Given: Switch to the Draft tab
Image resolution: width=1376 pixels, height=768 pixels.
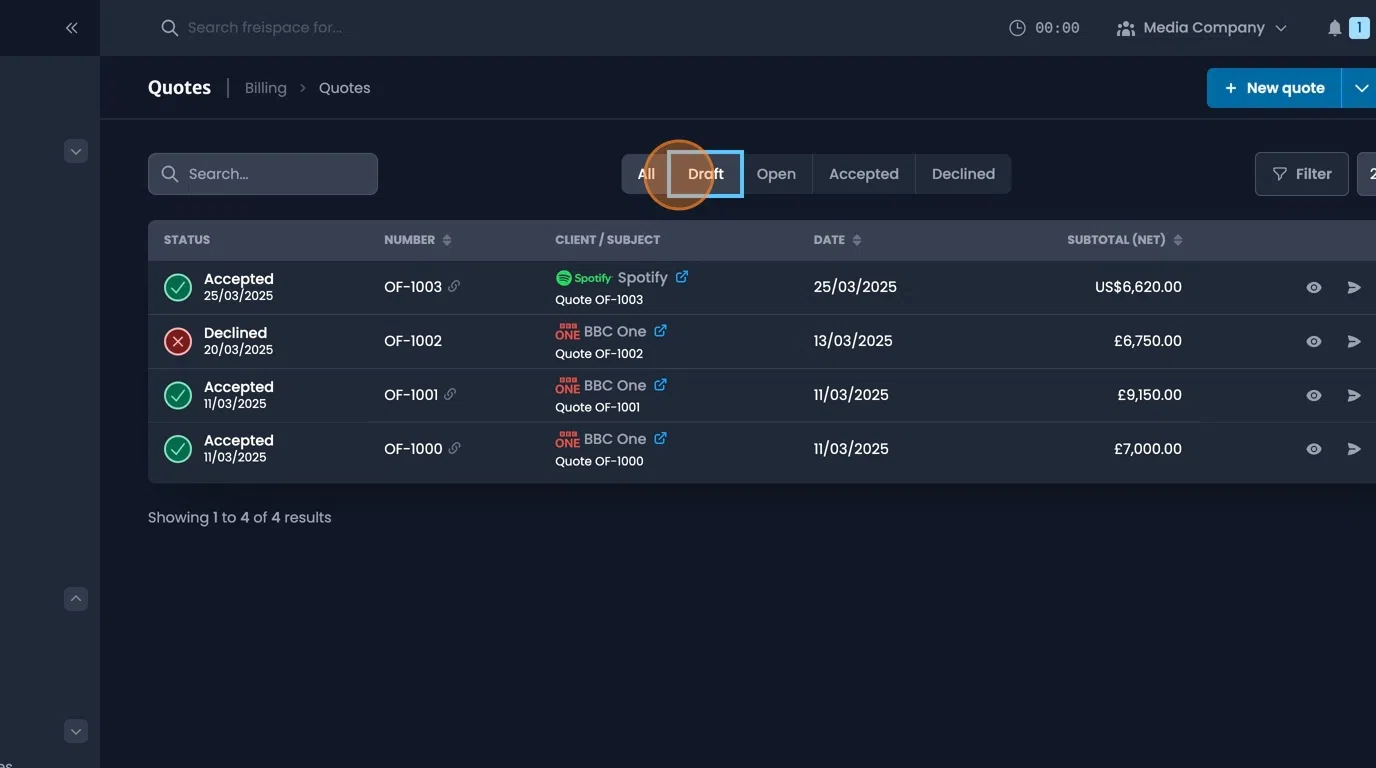Looking at the screenshot, I should click(705, 173).
